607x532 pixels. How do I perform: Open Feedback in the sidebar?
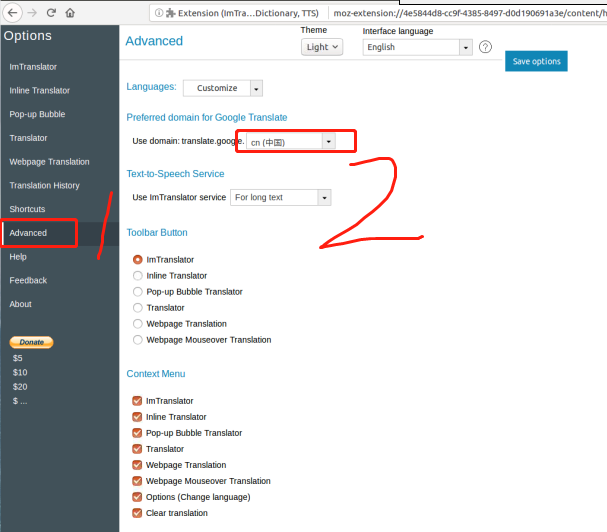[28, 280]
